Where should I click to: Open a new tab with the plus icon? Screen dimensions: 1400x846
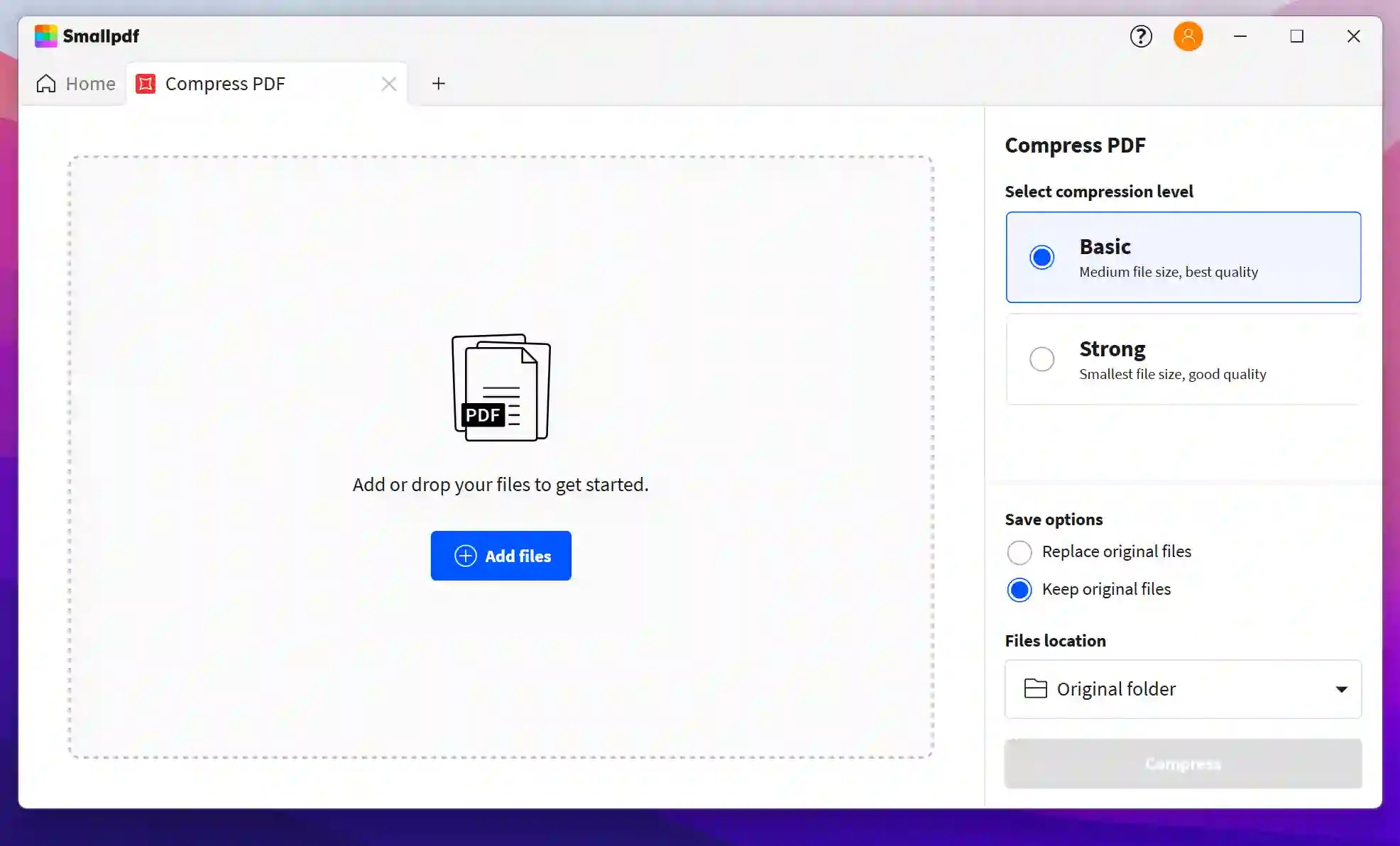click(439, 84)
